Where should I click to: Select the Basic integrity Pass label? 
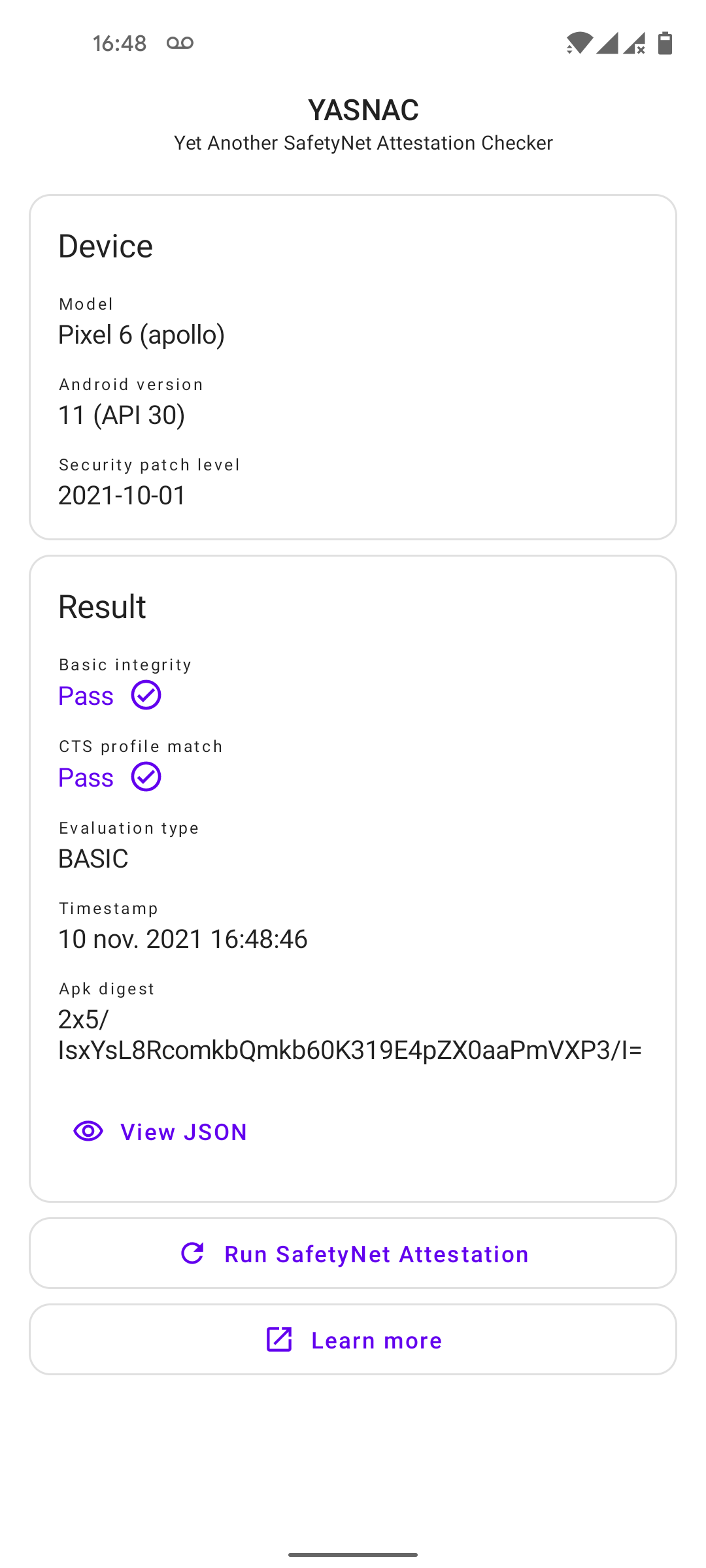click(85, 695)
